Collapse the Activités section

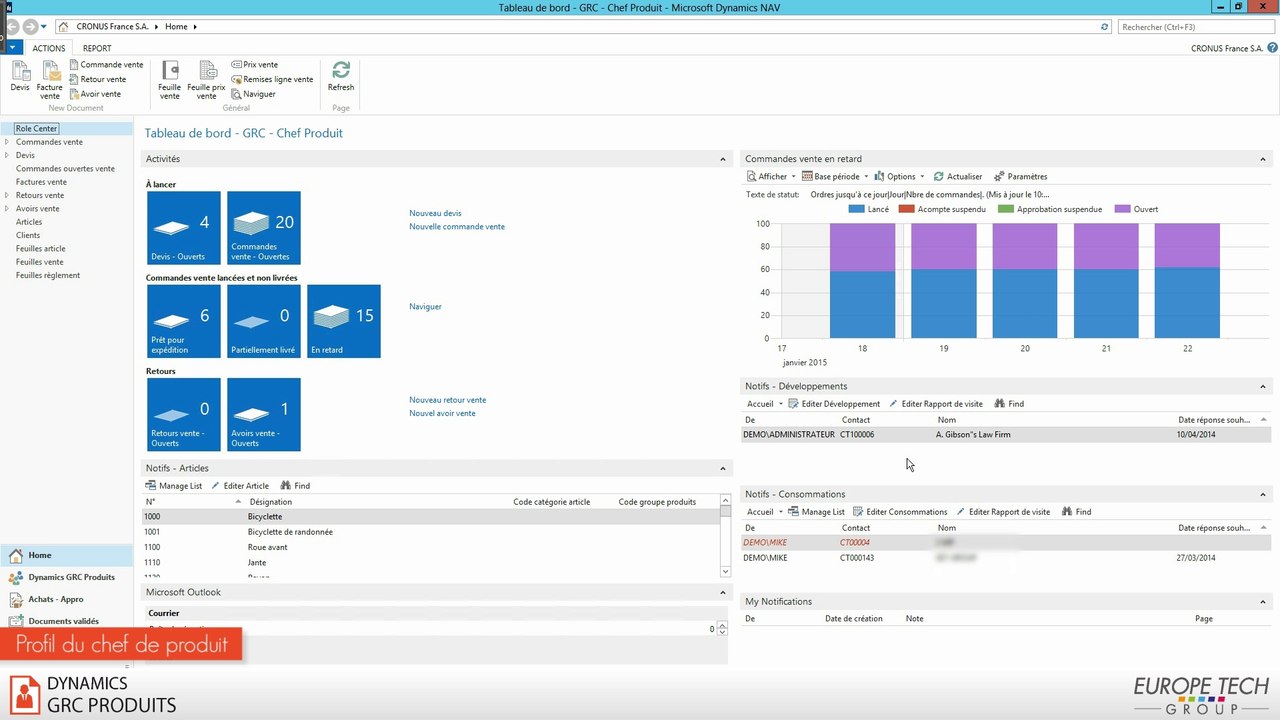point(723,159)
